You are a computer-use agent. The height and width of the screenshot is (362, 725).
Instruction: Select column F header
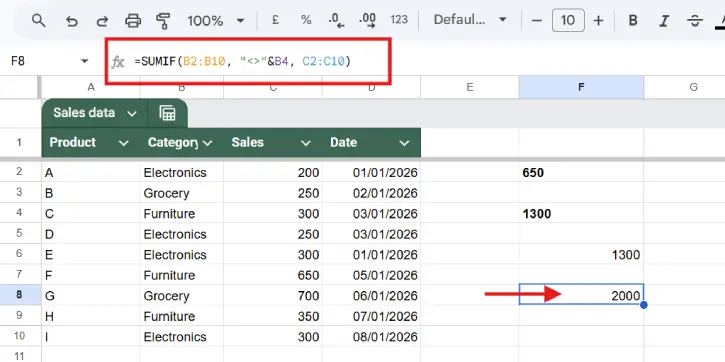coord(581,87)
